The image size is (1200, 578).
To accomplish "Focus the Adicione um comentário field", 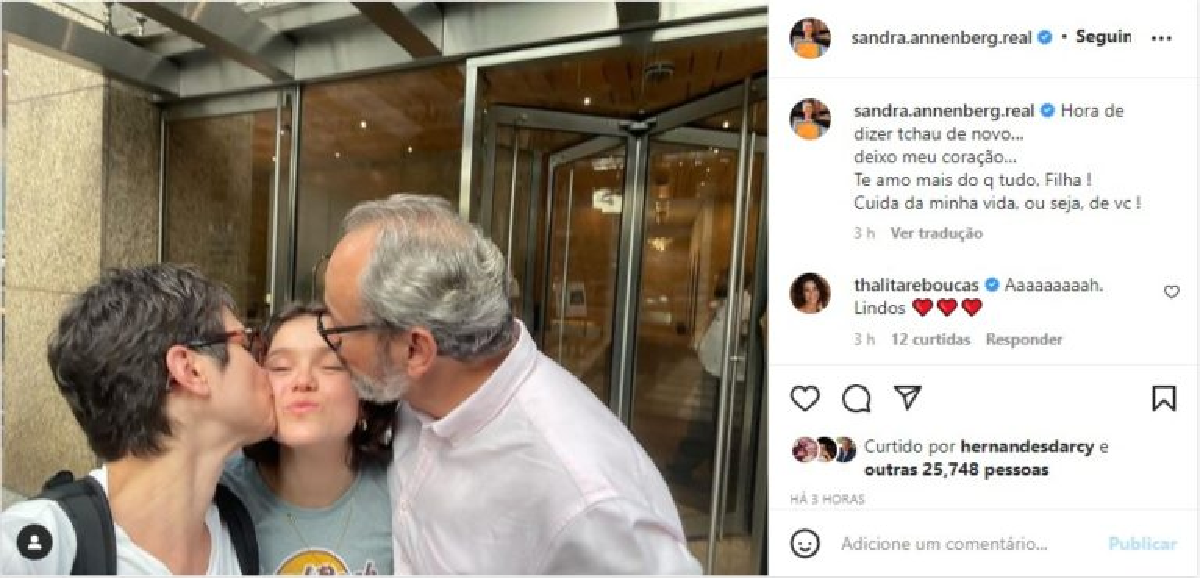I will (x=944, y=544).
